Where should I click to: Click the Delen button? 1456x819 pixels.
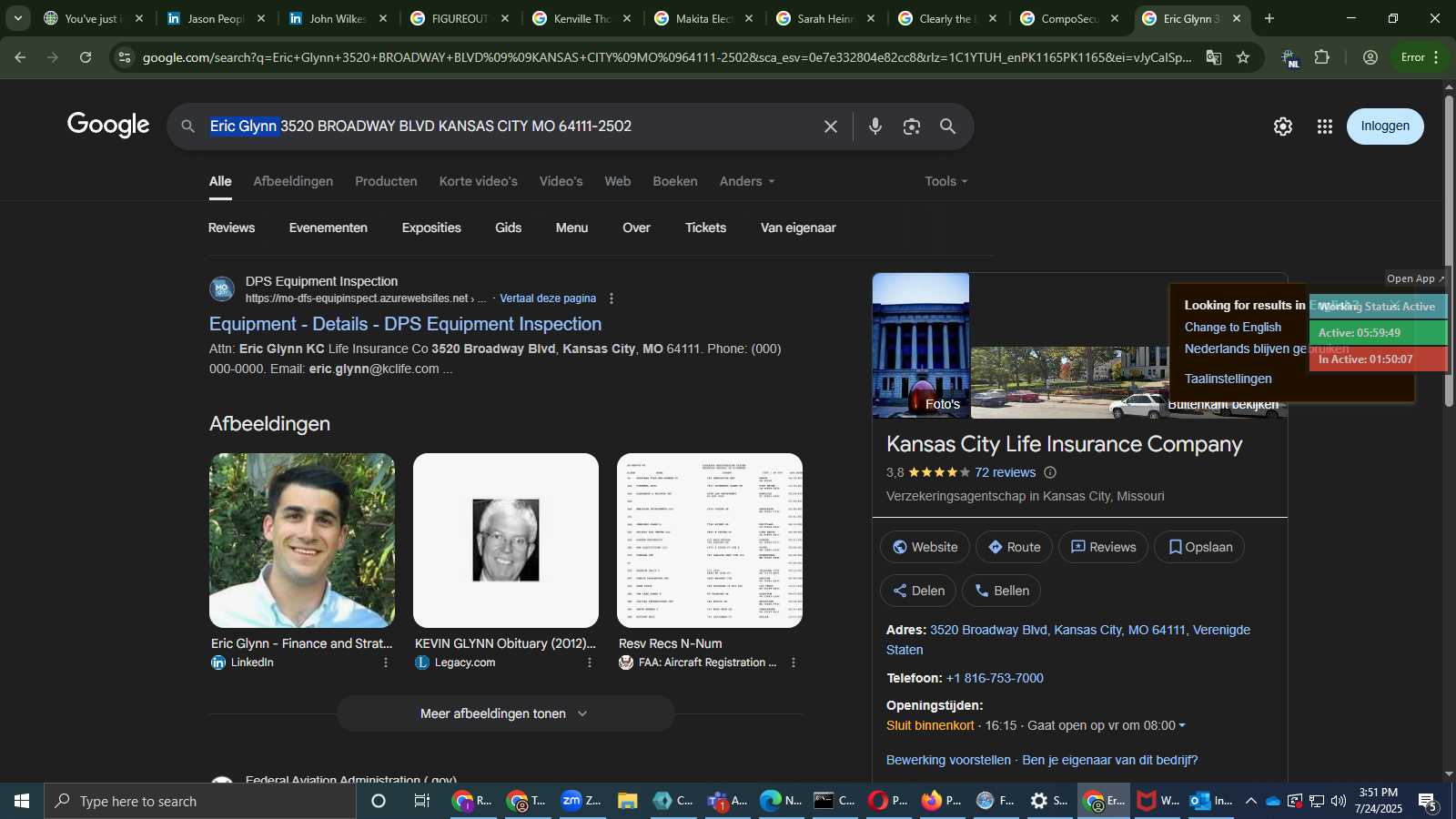point(918,591)
